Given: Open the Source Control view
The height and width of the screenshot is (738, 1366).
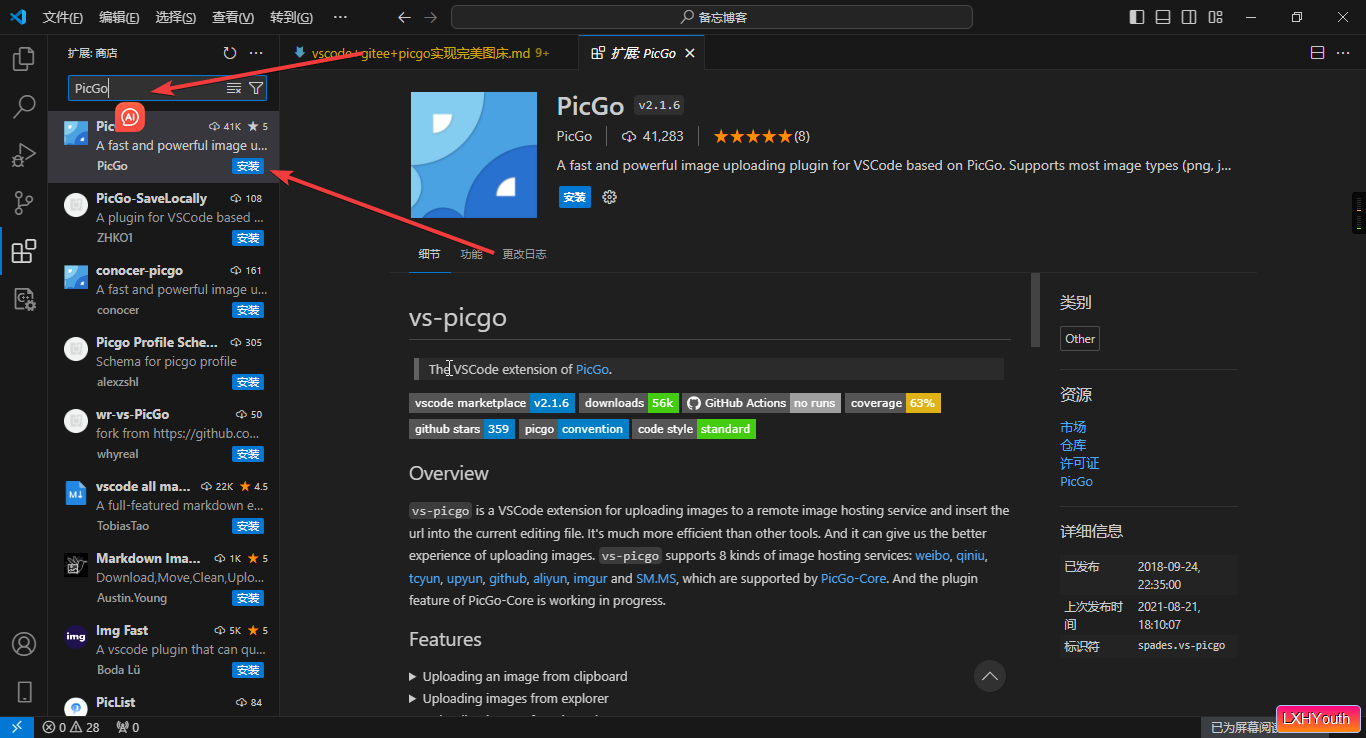Looking at the screenshot, I should pyautogui.click(x=24, y=203).
